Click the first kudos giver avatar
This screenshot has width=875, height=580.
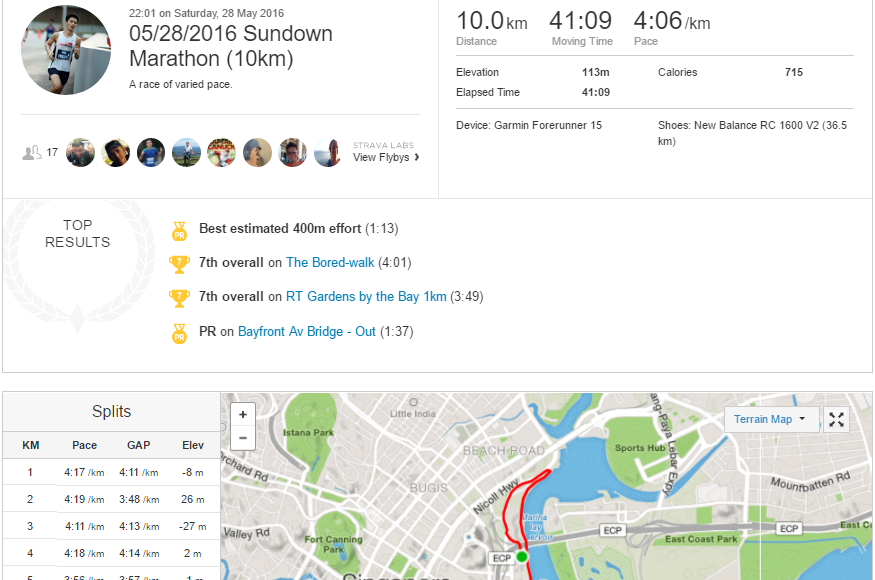pyautogui.click(x=80, y=152)
